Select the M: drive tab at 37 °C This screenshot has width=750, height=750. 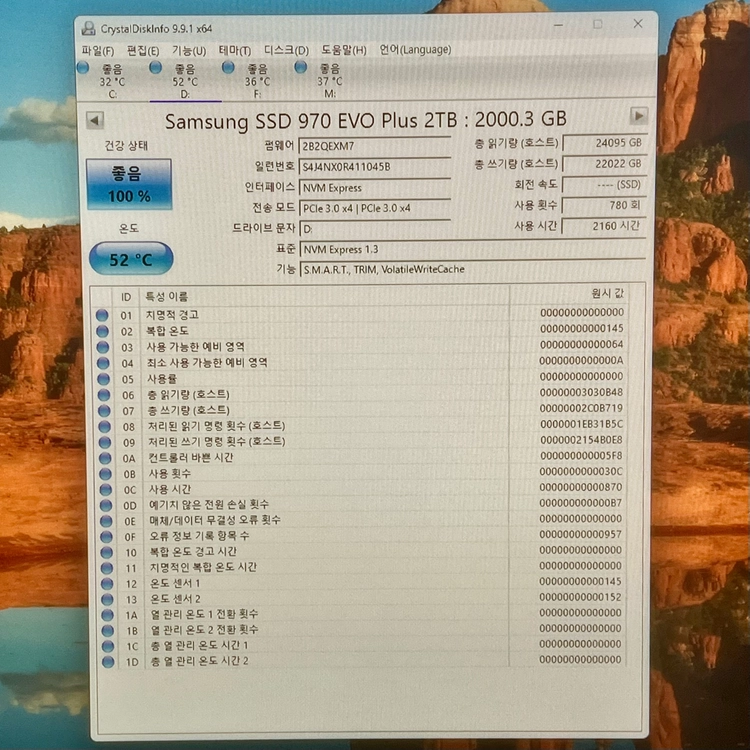330,81
